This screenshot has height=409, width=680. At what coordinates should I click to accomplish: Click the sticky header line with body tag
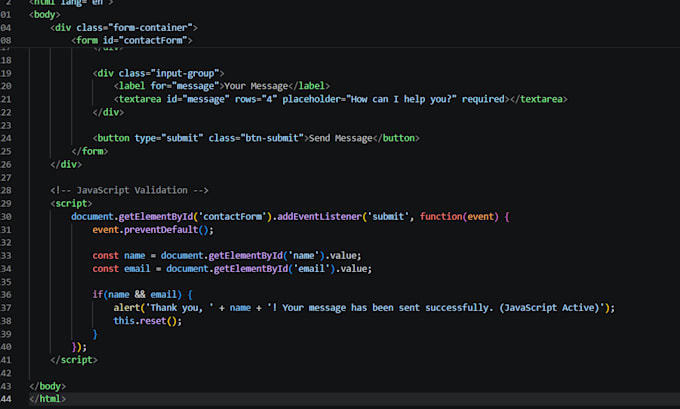[45, 14]
